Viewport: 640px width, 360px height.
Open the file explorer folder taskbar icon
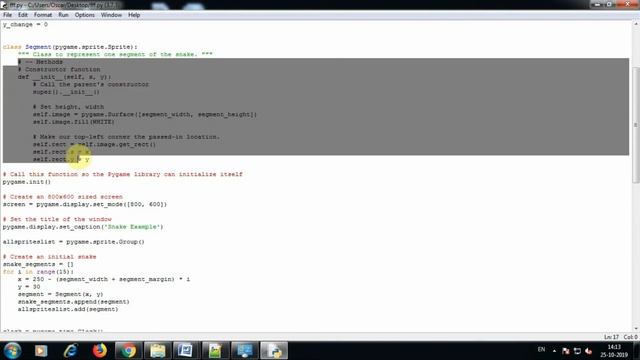[x=158, y=351]
